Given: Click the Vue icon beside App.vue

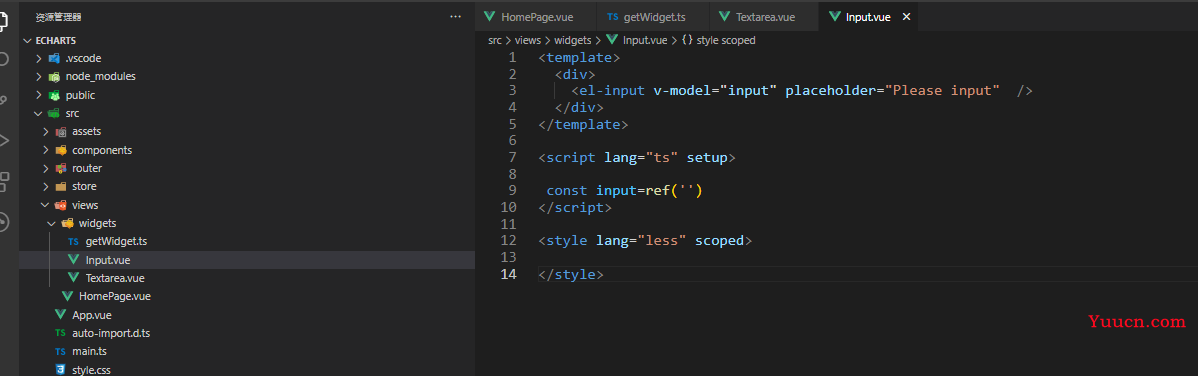Looking at the screenshot, I should coord(60,315).
